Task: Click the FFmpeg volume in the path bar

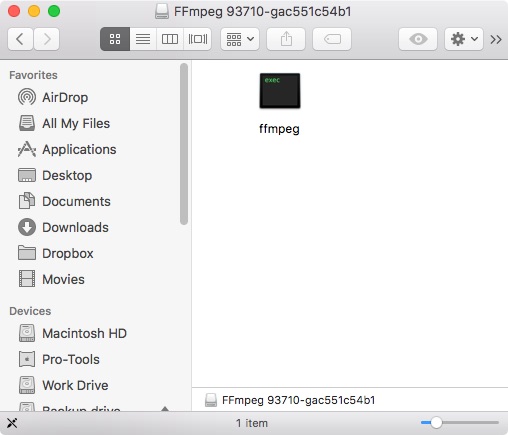Action: (x=290, y=400)
